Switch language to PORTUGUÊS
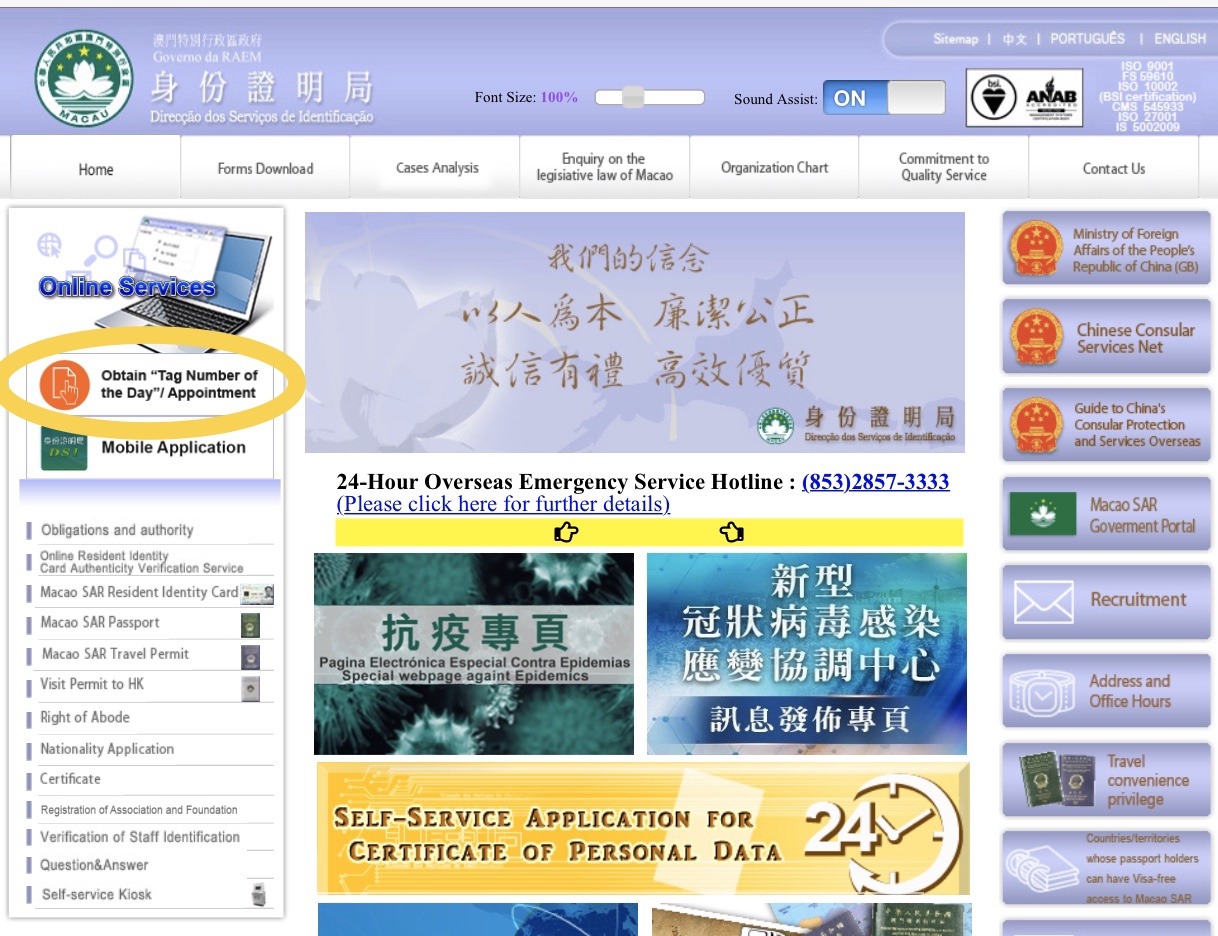The image size is (1218, 936). pos(1087,38)
